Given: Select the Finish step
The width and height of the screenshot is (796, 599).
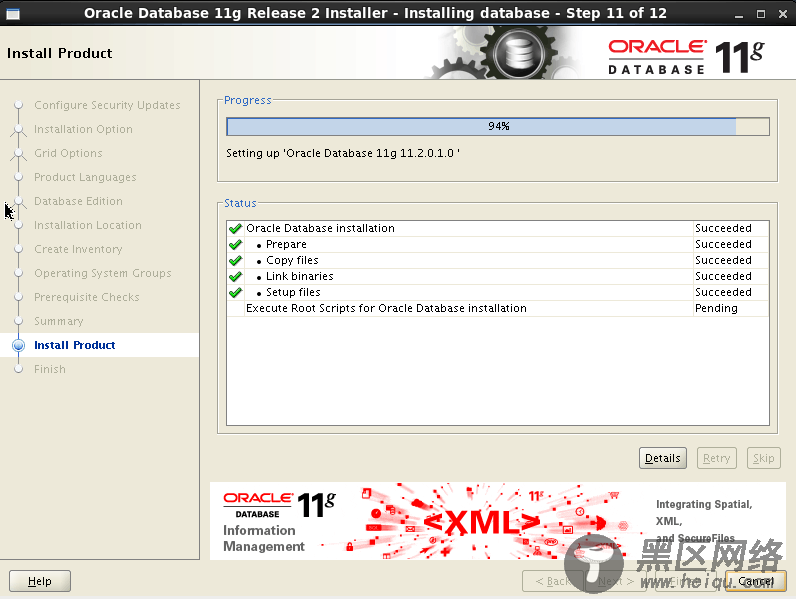Looking at the screenshot, I should [x=50, y=369].
